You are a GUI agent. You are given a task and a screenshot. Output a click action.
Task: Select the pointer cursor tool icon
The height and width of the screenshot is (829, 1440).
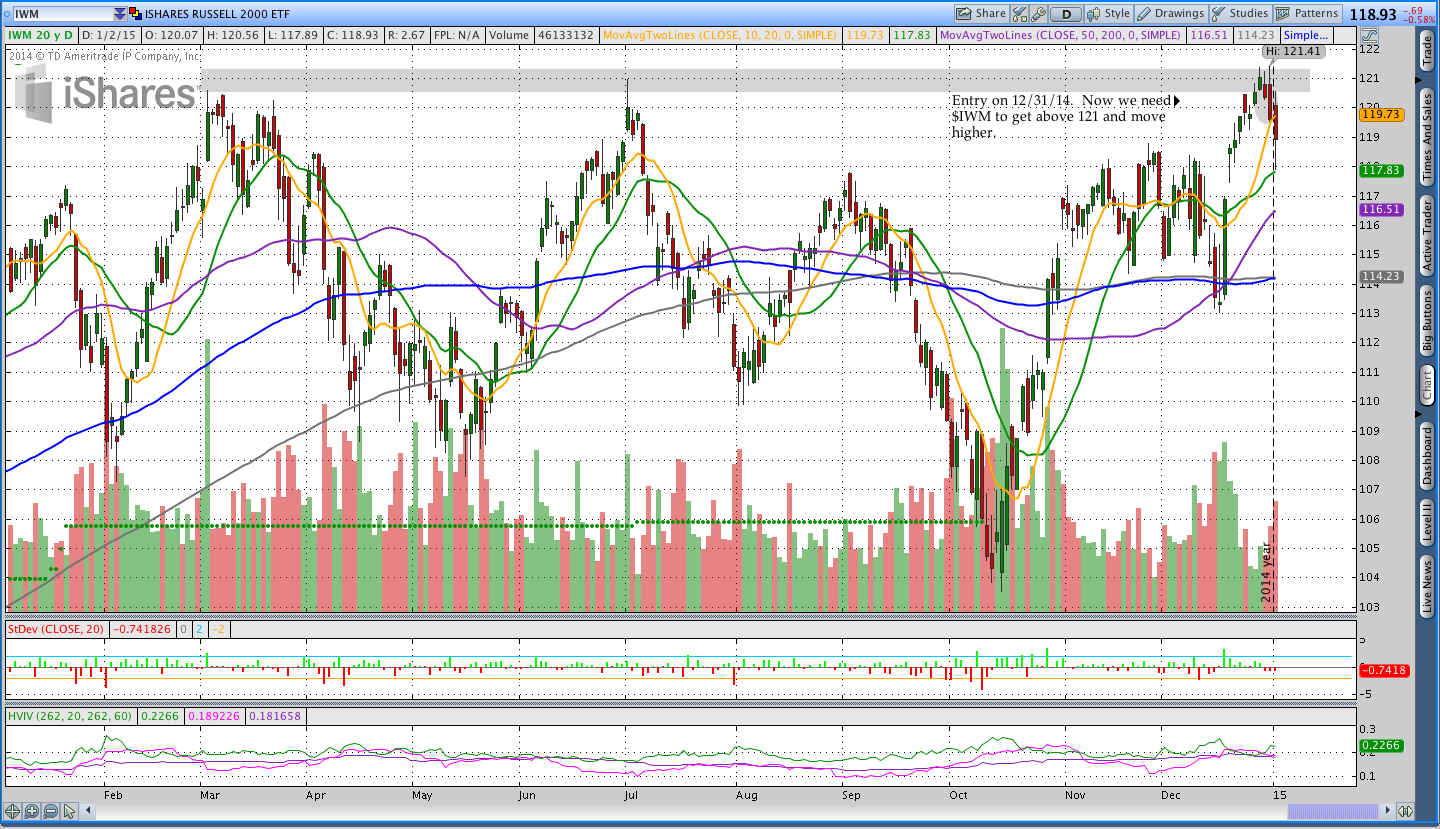click(x=69, y=811)
